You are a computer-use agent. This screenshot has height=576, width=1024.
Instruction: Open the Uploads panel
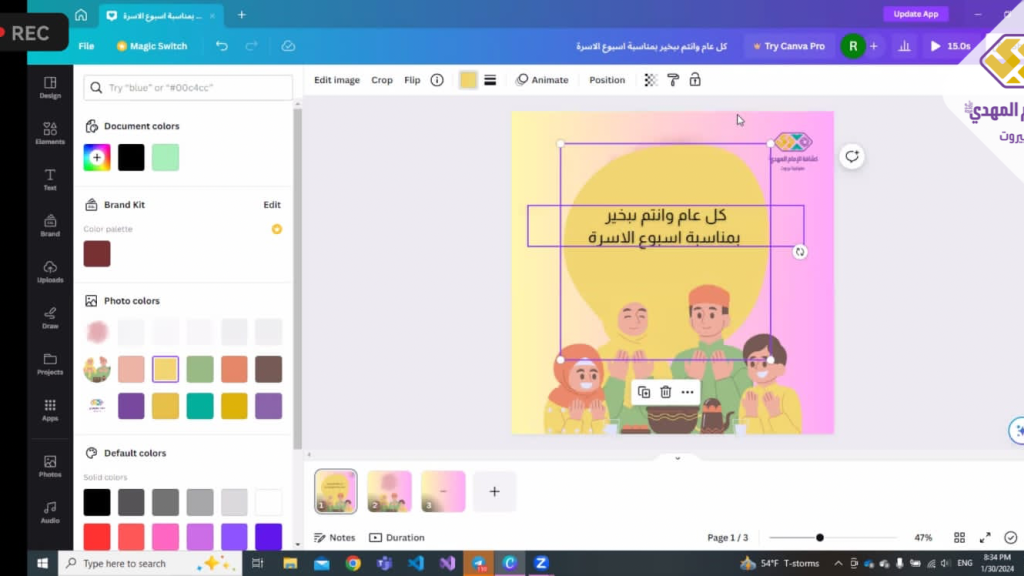coord(50,271)
